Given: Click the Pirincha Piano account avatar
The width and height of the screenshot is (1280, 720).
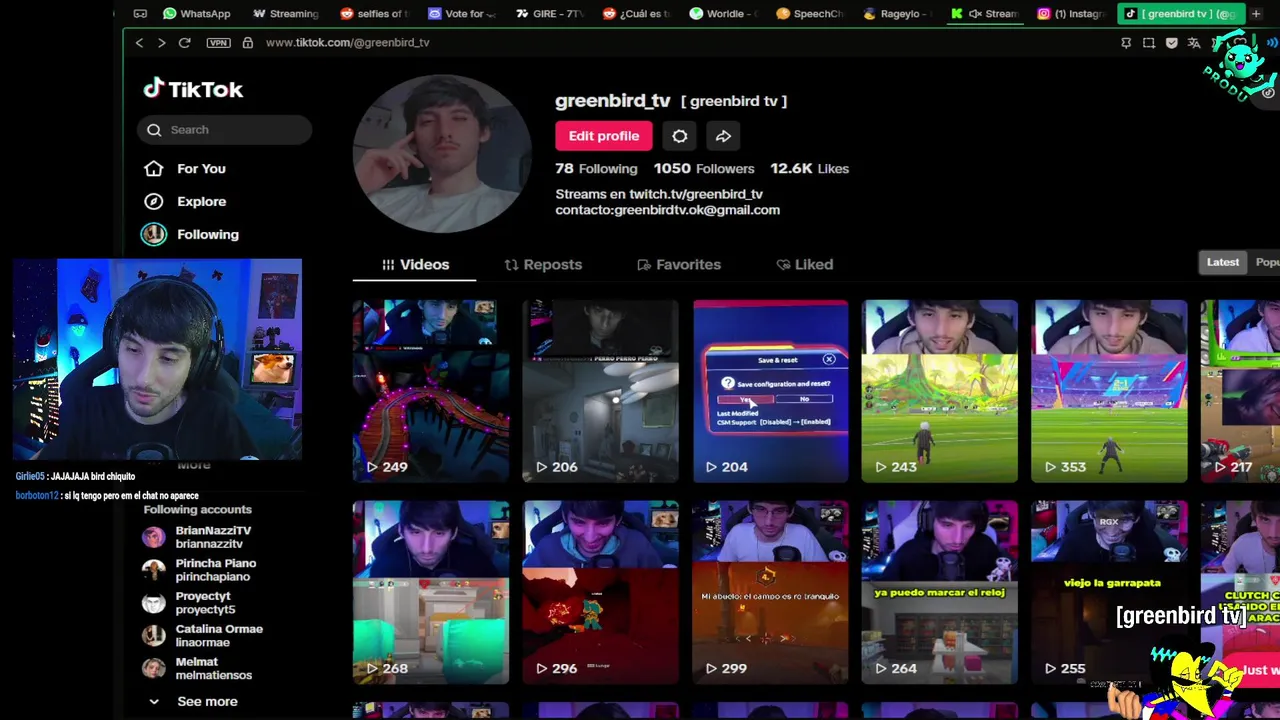Looking at the screenshot, I should (153, 570).
